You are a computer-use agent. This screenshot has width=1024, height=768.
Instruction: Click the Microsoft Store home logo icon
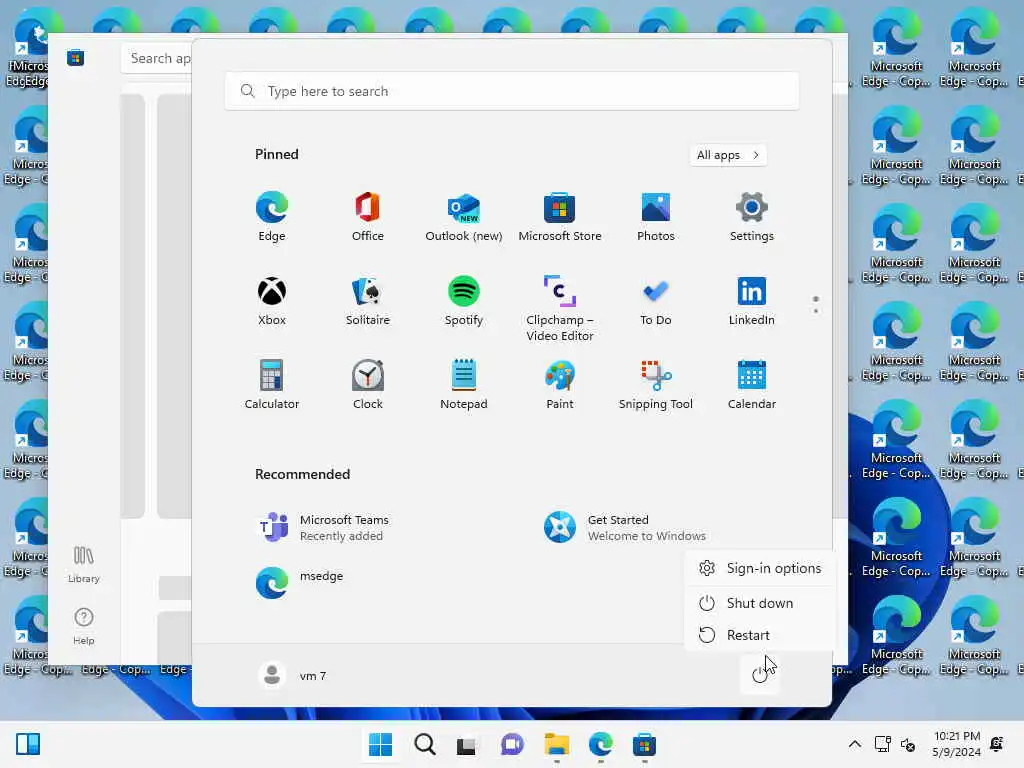pos(75,57)
